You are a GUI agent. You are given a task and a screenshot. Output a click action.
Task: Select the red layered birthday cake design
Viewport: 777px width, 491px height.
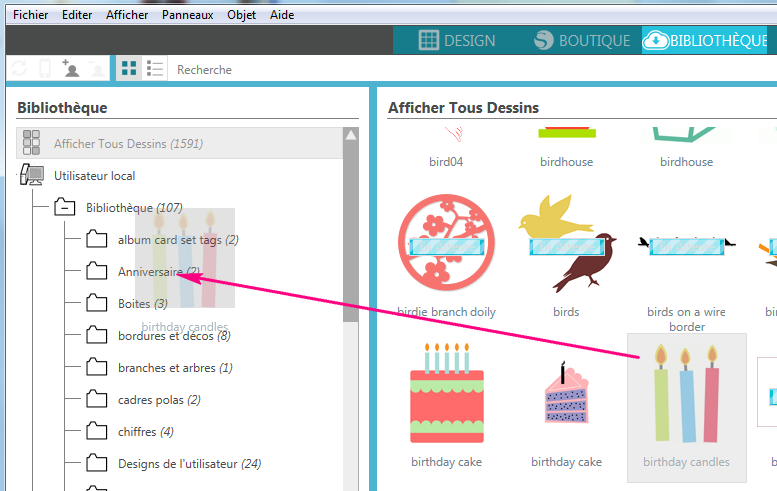click(446, 393)
